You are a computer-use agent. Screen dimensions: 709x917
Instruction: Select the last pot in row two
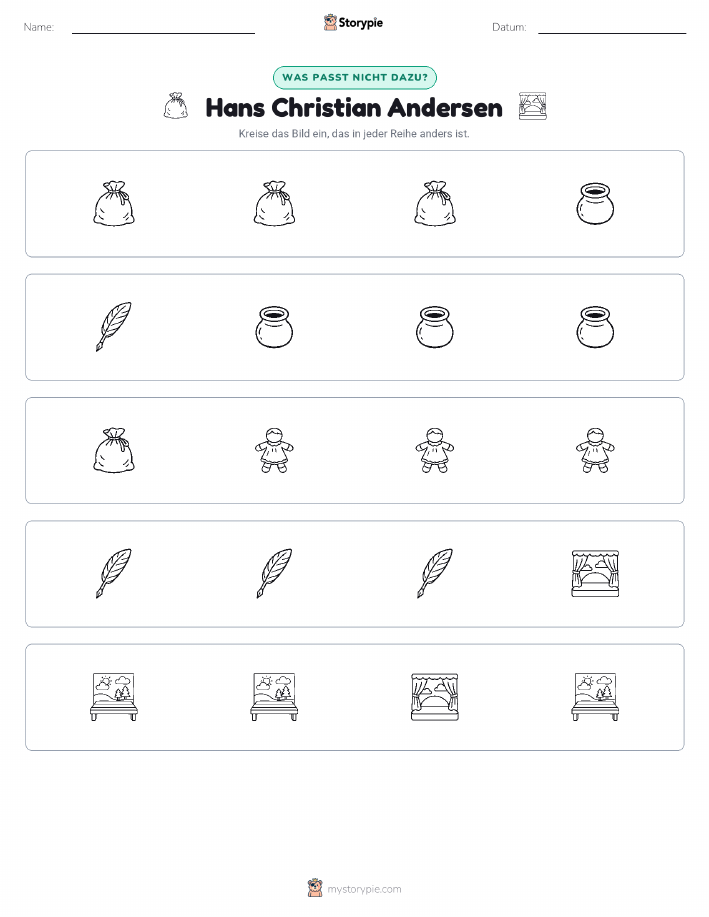[595, 327]
